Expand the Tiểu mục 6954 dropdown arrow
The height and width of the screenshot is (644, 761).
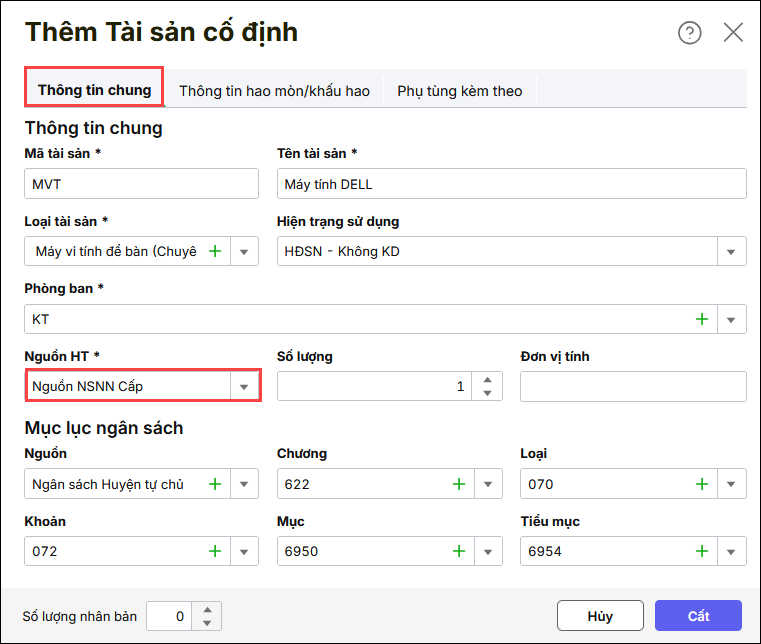(x=731, y=551)
